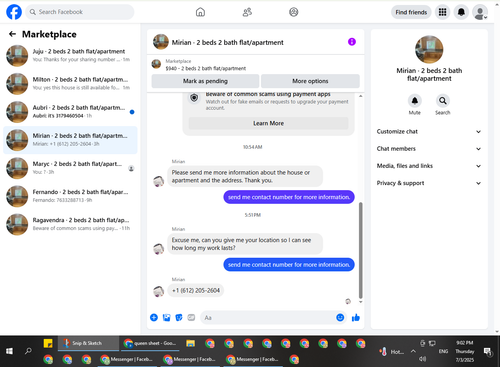Switch to Snip & Sketch in taskbar
This screenshot has height=367, width=500.
click(88, 343)
